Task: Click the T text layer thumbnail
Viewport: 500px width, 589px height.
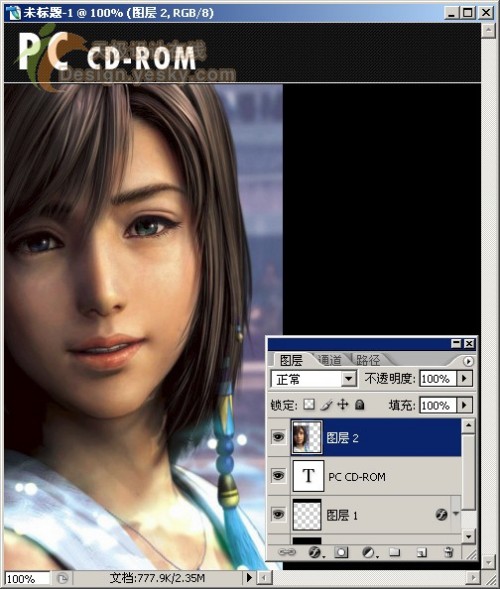Action: point(308,476)
